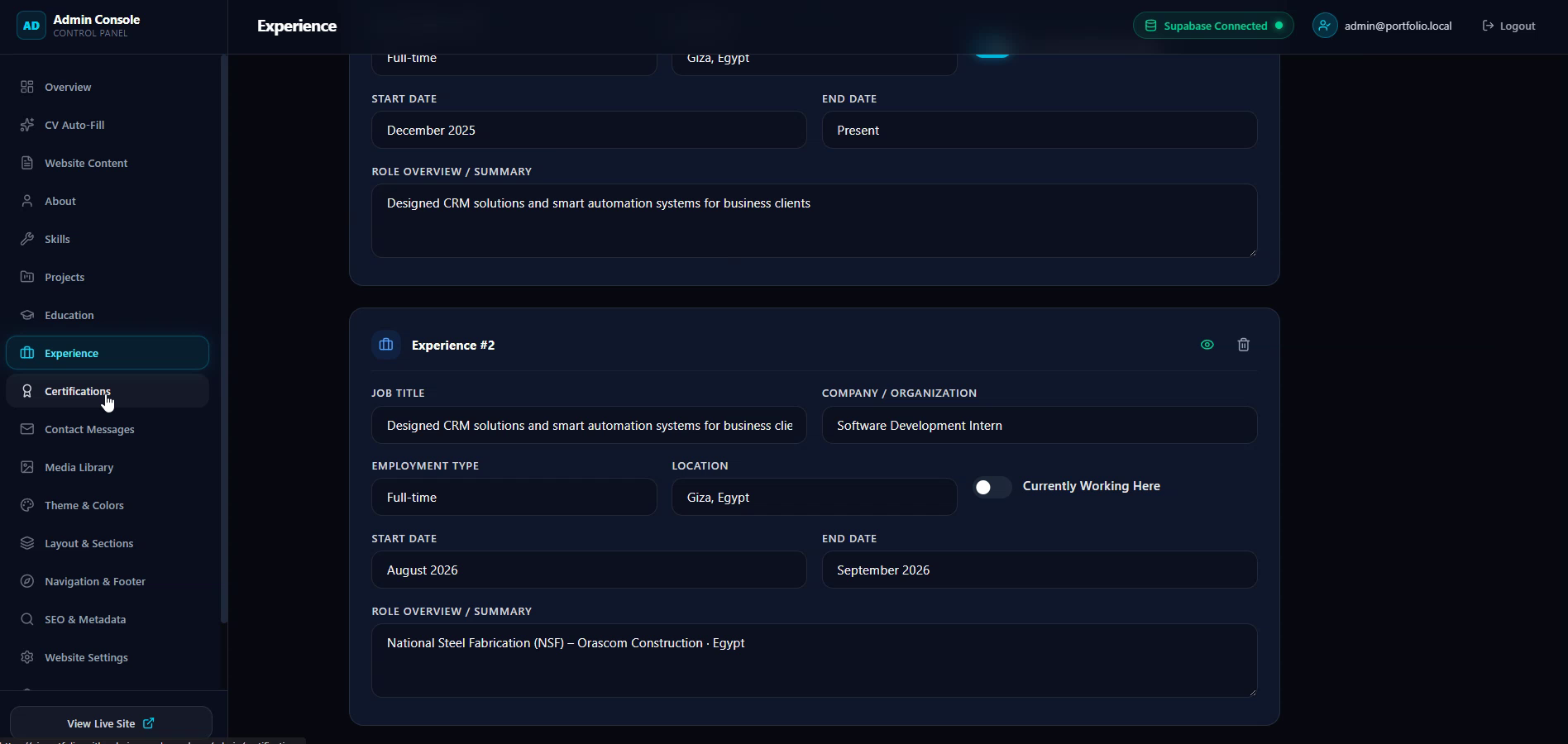The width and height of the screenshot is (1568, 744).
Task: Open Employment Type field in Experience #2
Action: (x=514, y=498)
